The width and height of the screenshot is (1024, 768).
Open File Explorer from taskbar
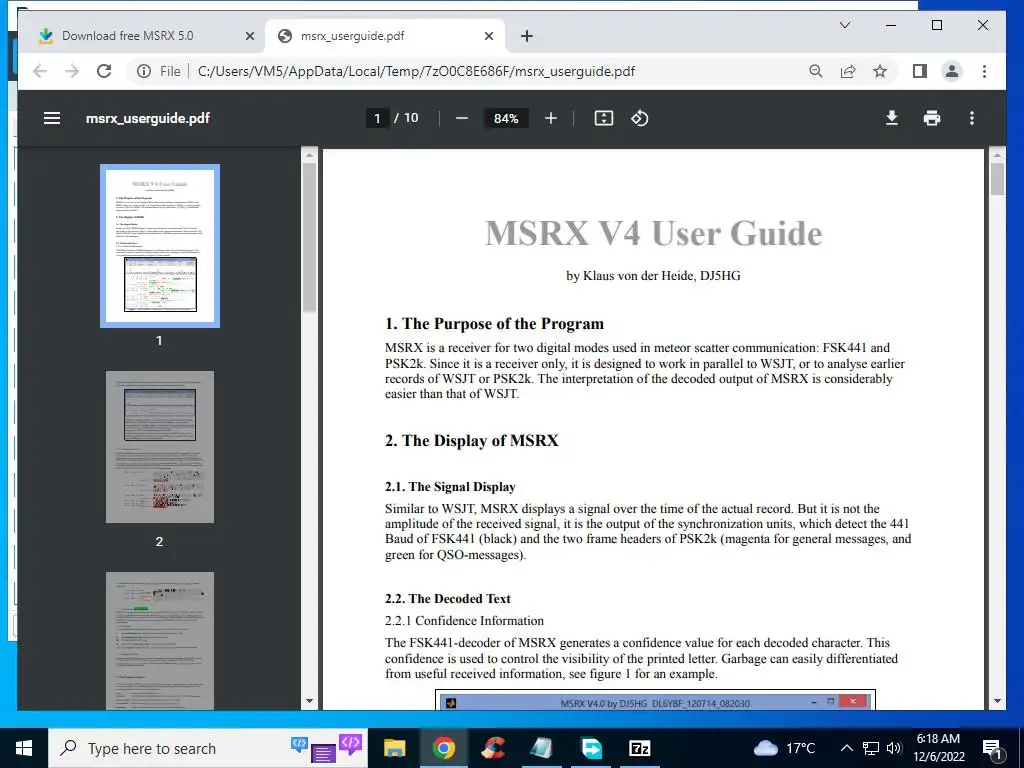[x=394, y=748]
